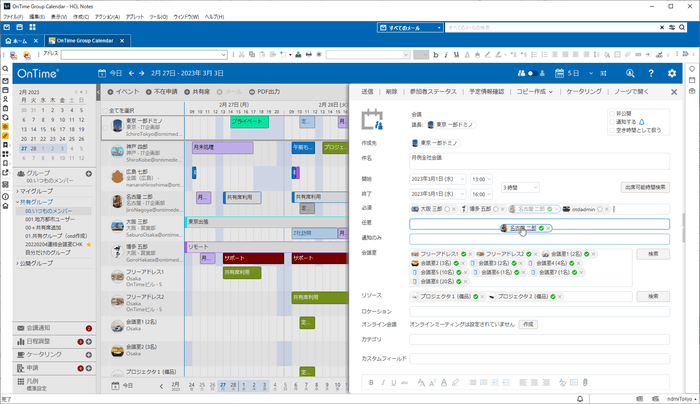
Task: Close the meeting detail panel
Action: pos(672,91)
